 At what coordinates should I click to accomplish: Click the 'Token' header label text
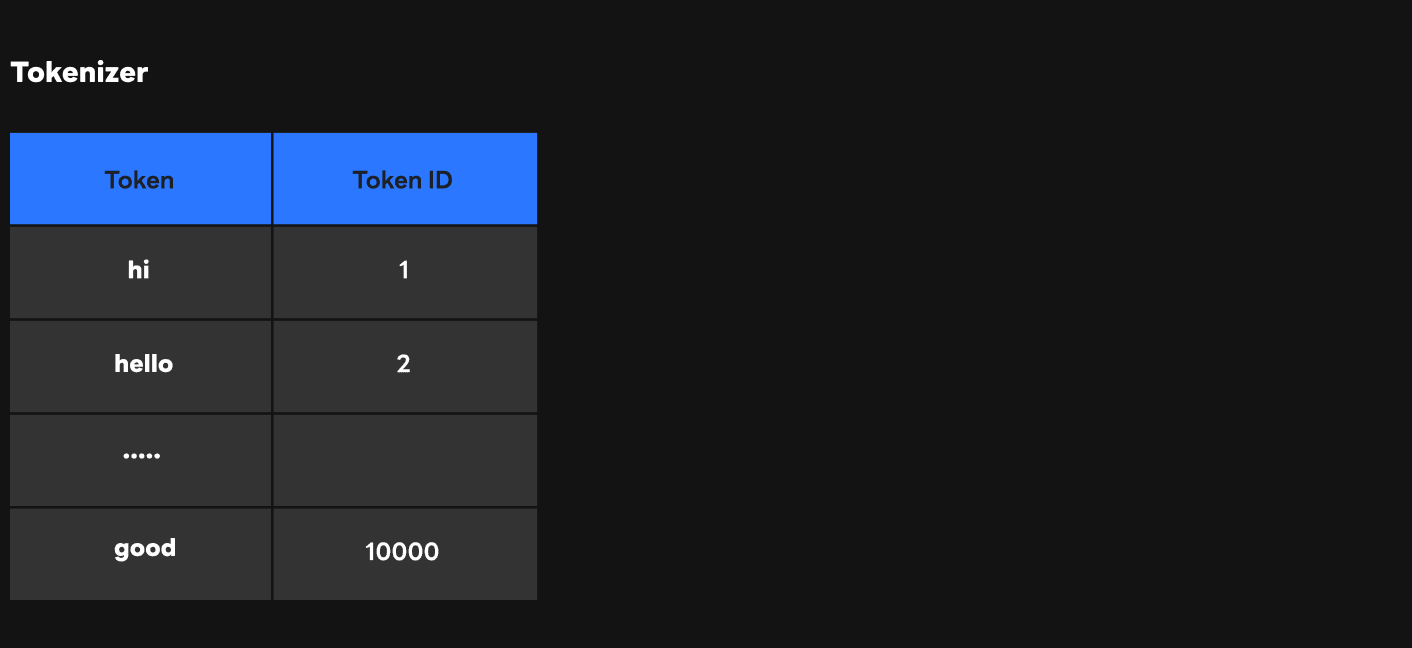click(x=139, y=180)
